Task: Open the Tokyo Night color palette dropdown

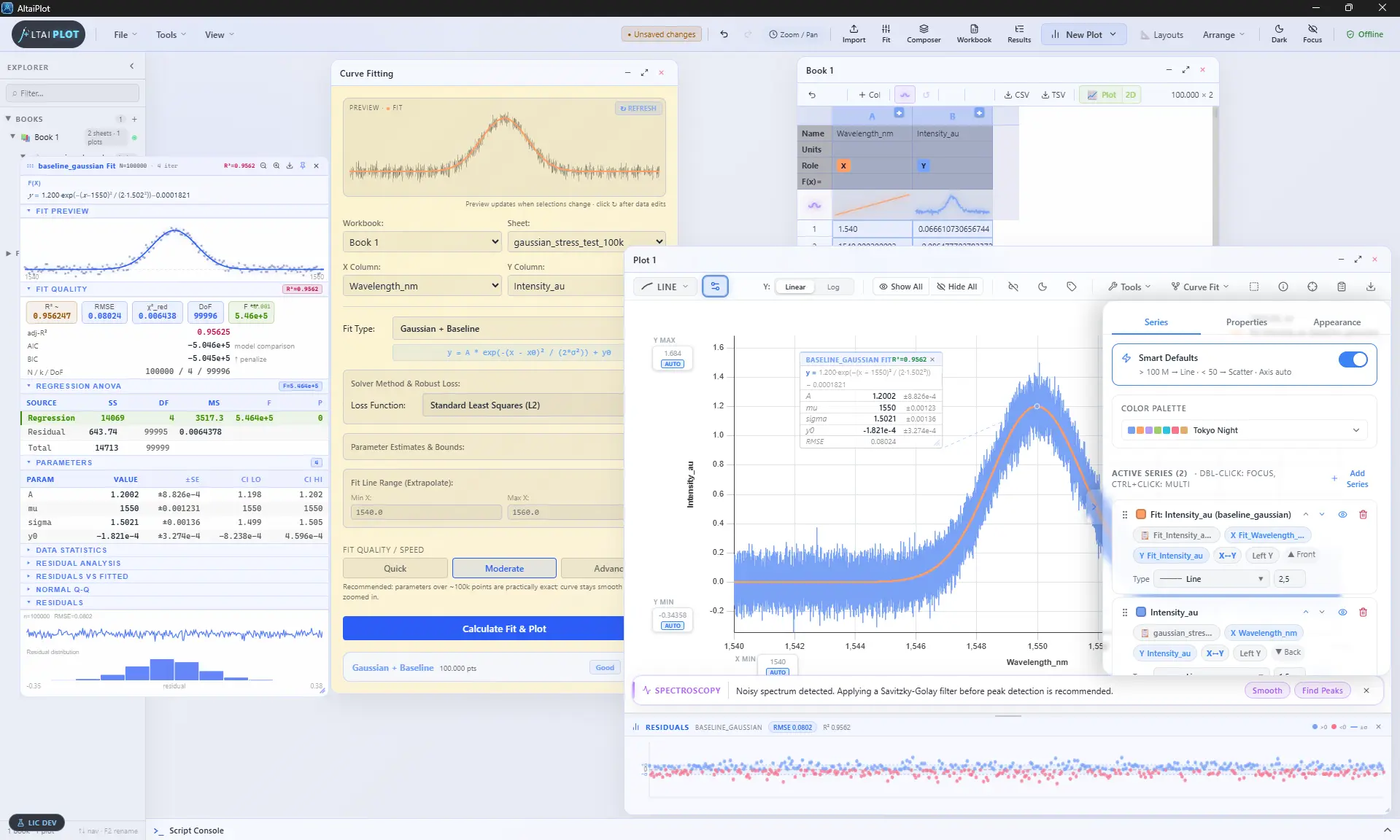Action: (x=1244, y=430)
